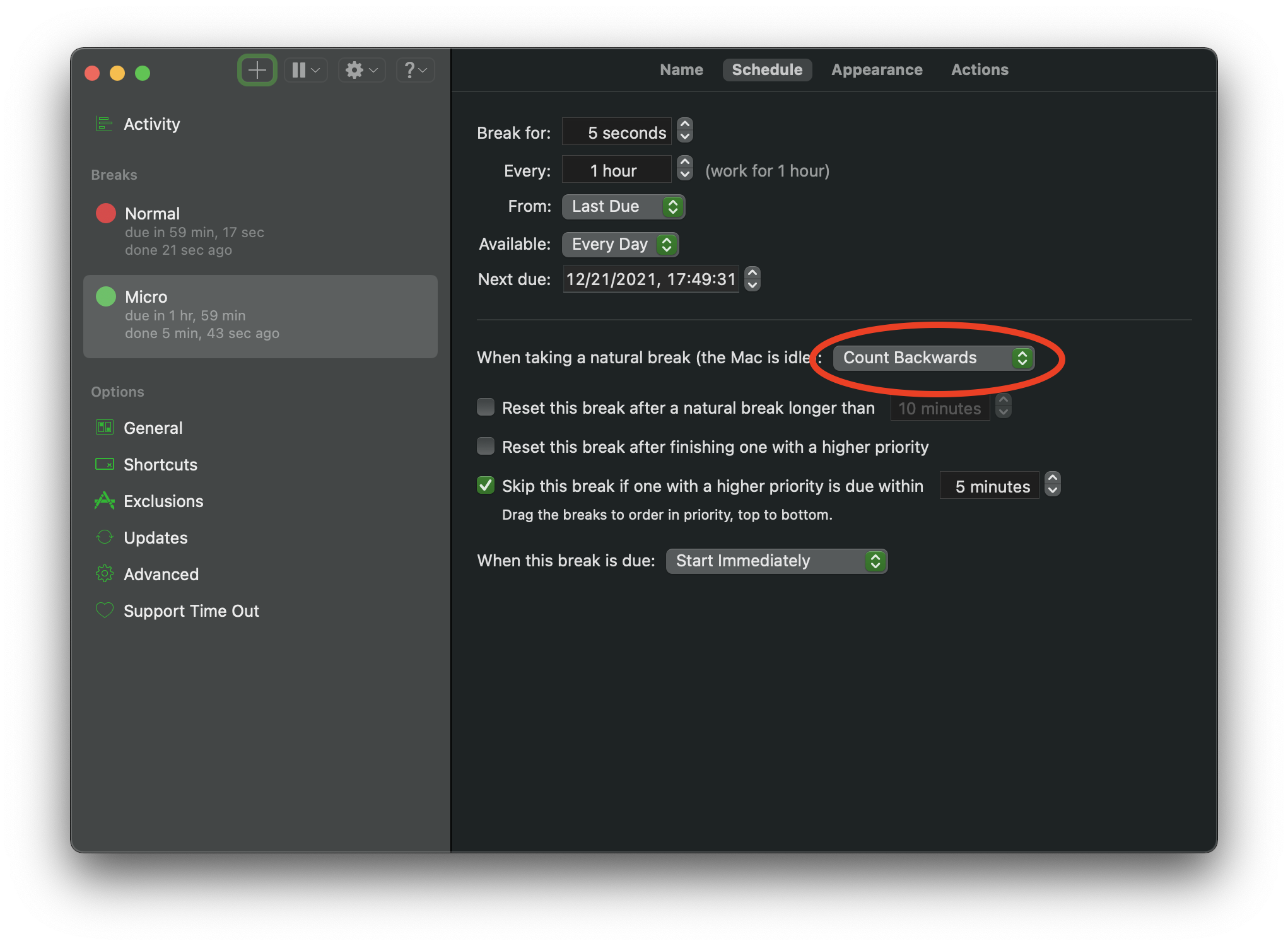The height and width of the screenshot is (946, 1288).
Task: Click the Shortcuts keyboard icon
Action: tap(104, 464)
